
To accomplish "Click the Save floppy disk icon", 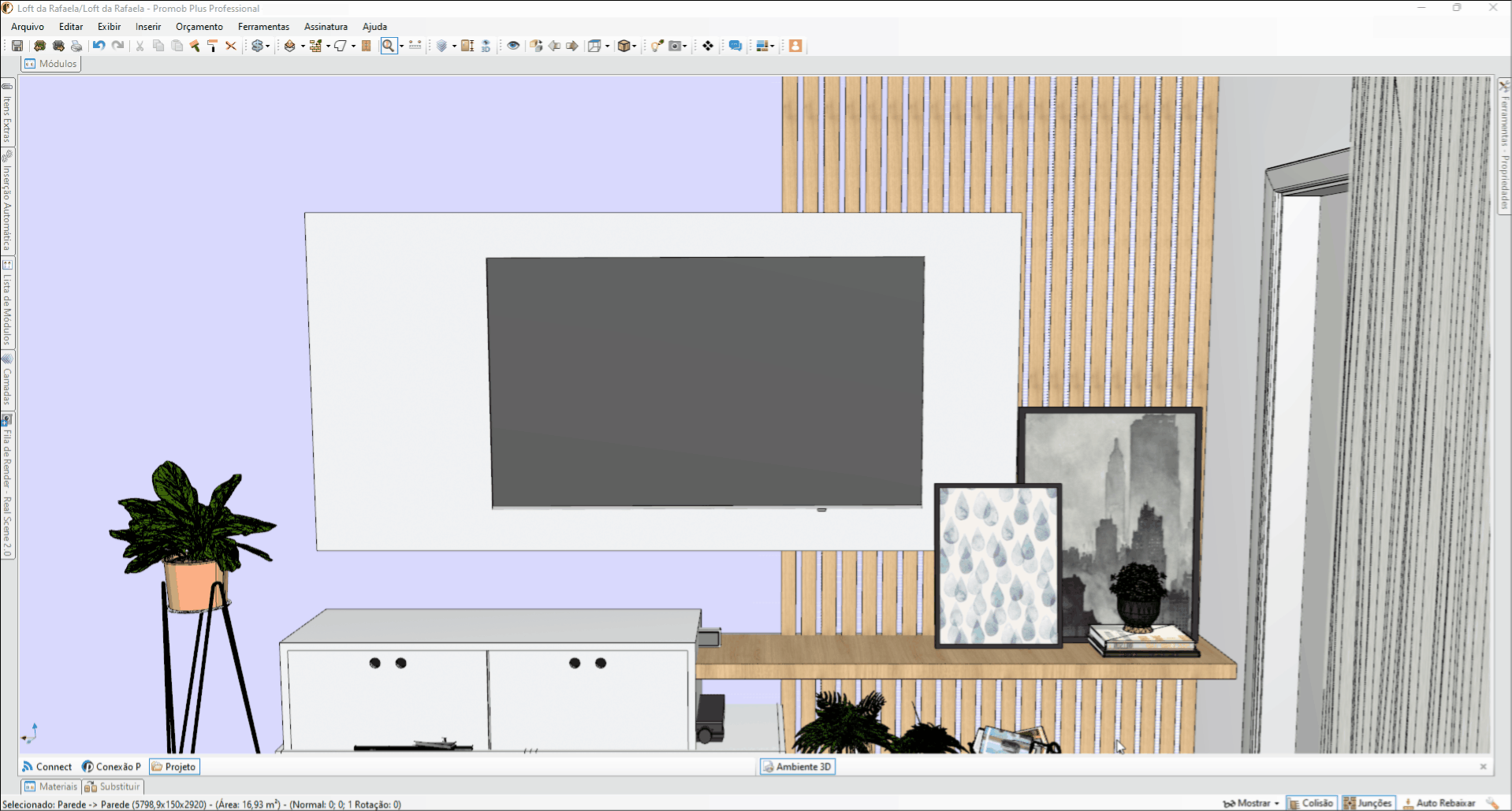I will coord(17,46).
